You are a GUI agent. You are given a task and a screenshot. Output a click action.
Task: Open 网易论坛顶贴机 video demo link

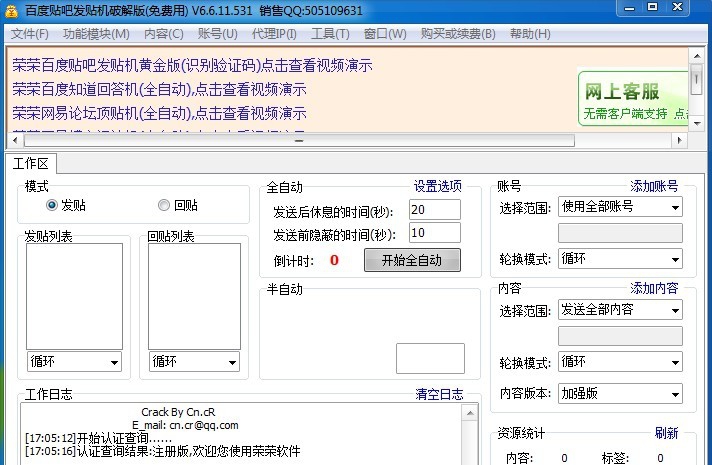(159, 113)
